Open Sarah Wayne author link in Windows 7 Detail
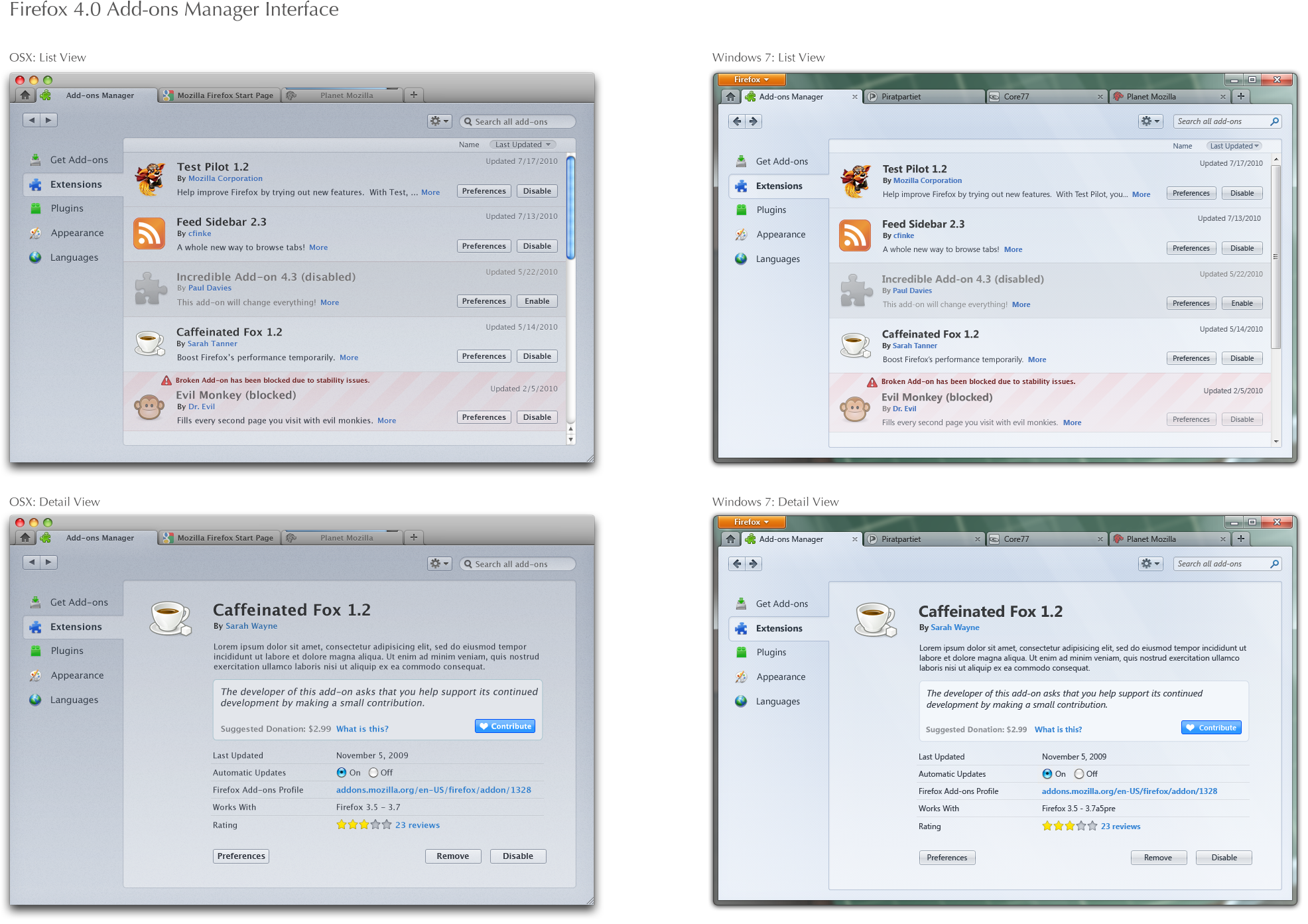 954,627
